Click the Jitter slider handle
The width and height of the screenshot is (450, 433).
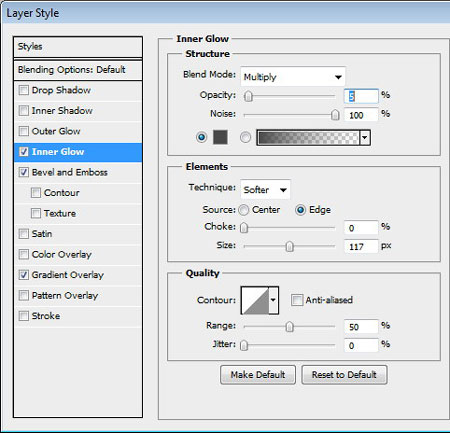[x=244, y=345]
